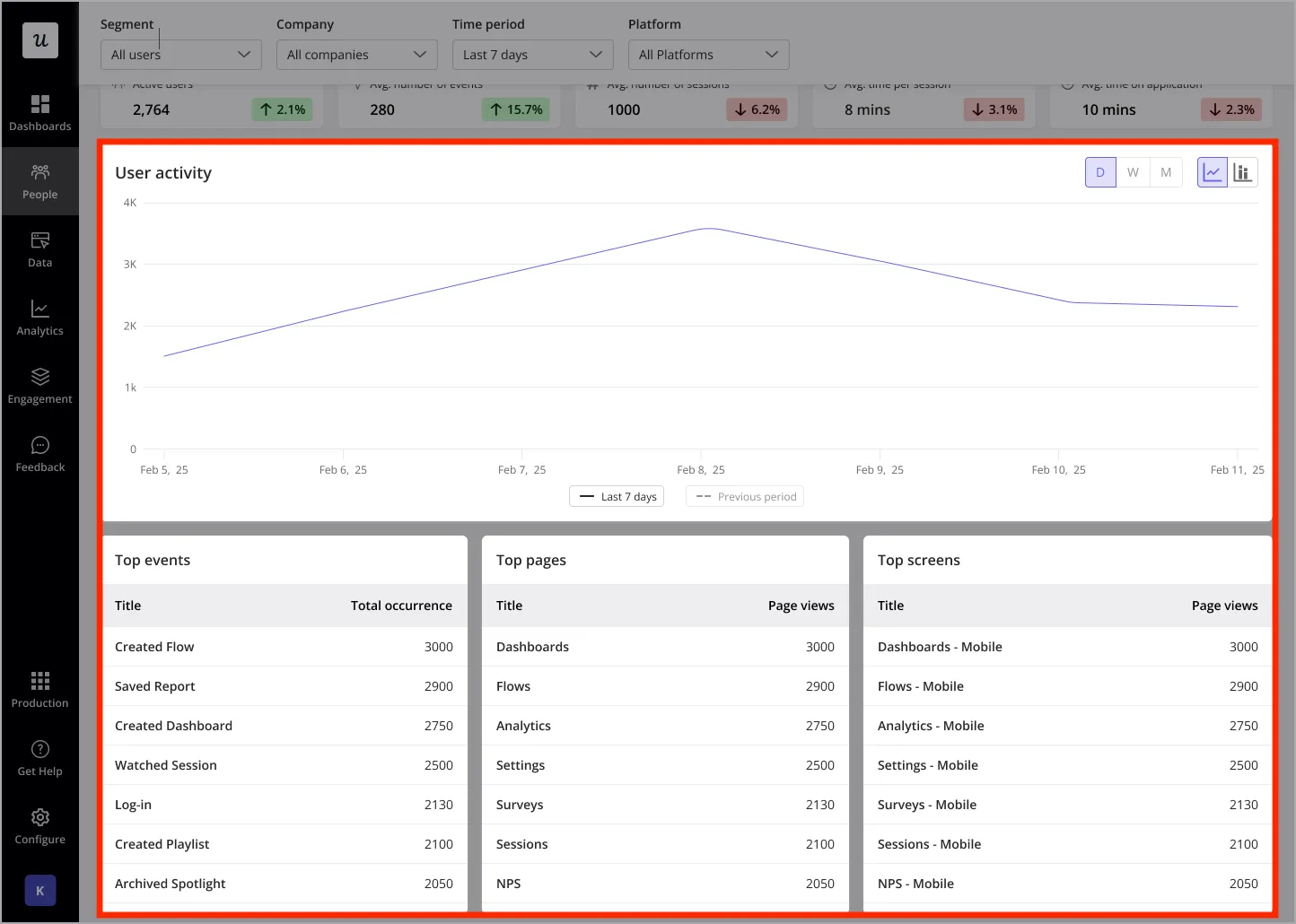The width and height of the screenshot is (1296, 924).
Task: Click the 2,764 active users value
Action: 151,109
